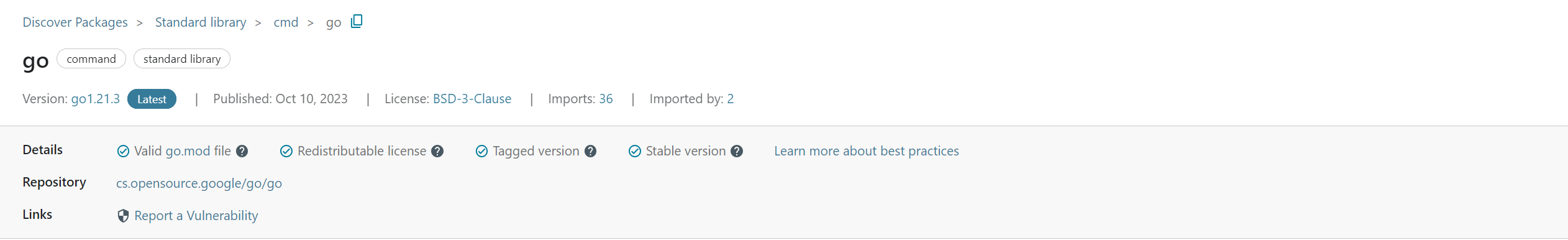Show packages under Imported by: 2
The height and width of the screenshot is (240, 1568).
[731, 99]
